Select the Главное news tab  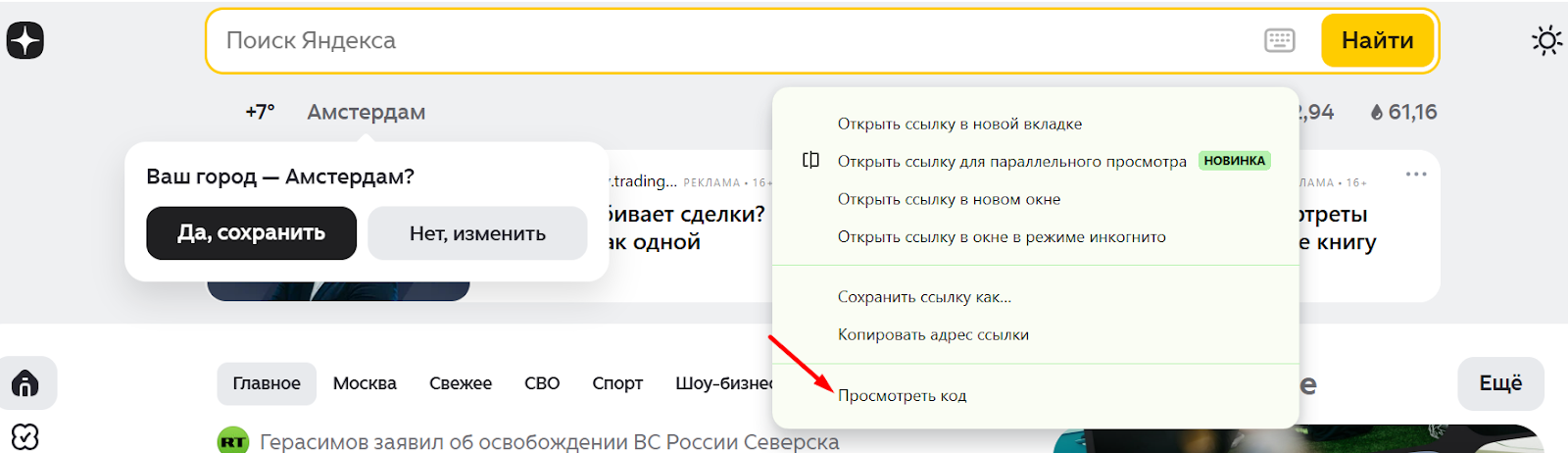coord(267,383)
